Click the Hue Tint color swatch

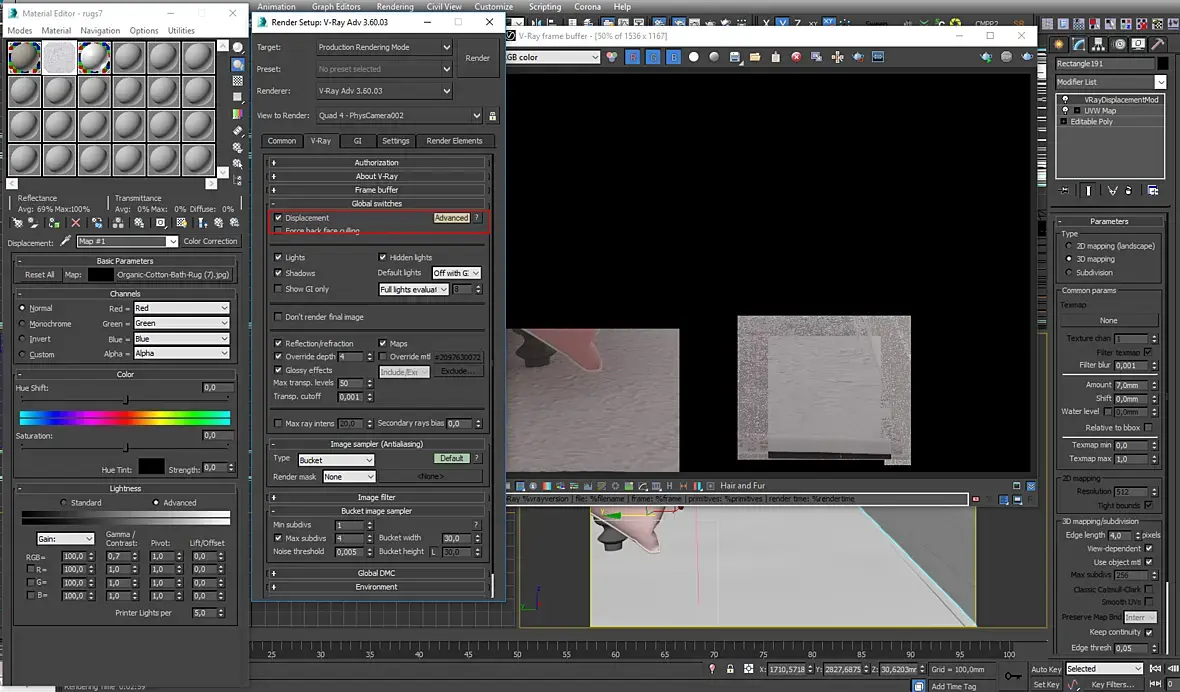[x=151, y=466]
